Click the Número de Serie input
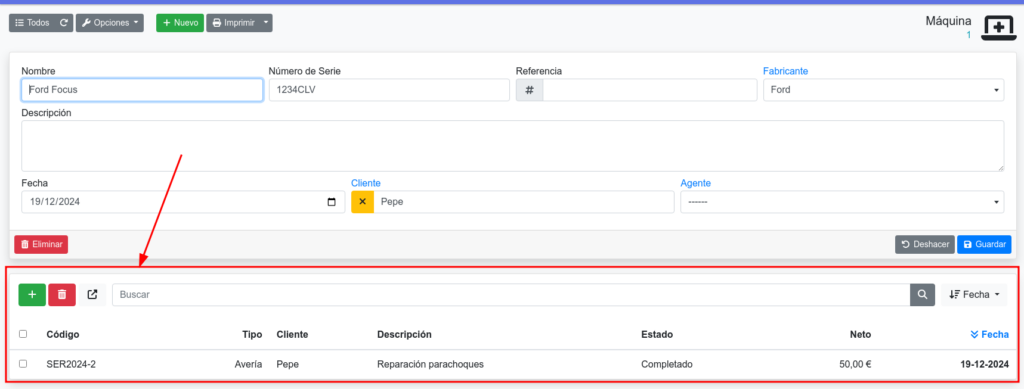Viewport: 1024px width, 389px height. [x=389, y=90]
